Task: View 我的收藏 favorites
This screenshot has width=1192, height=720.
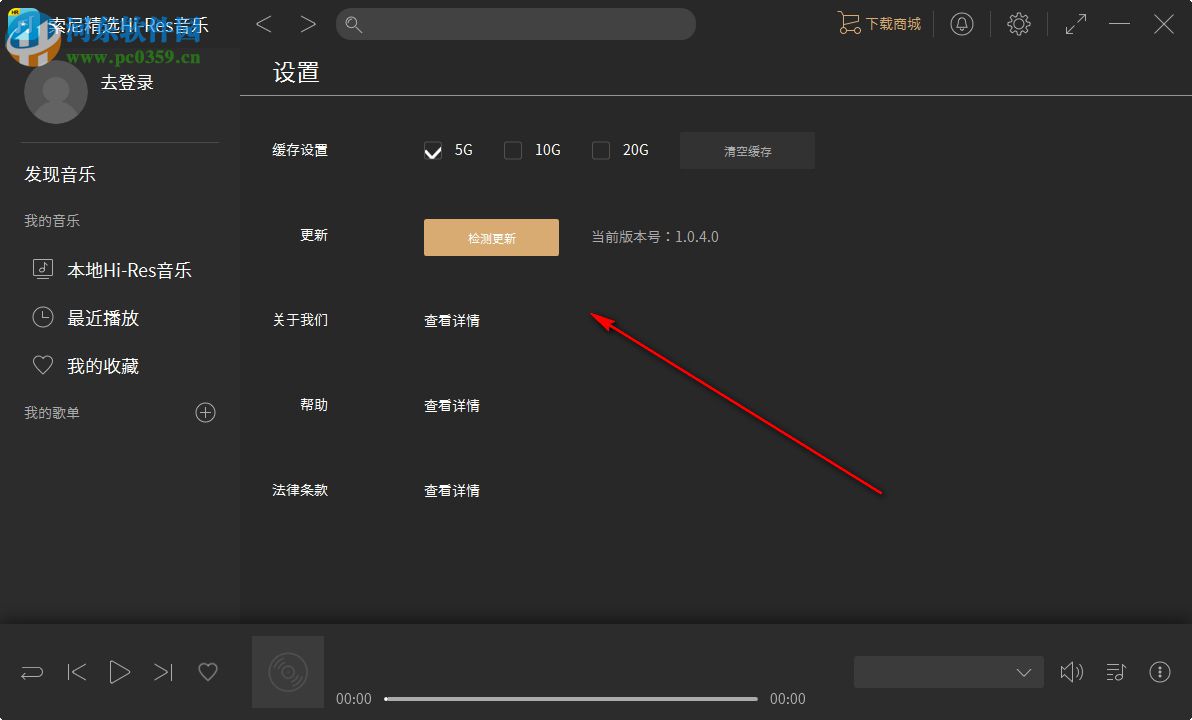Action: tap(103, 365)
